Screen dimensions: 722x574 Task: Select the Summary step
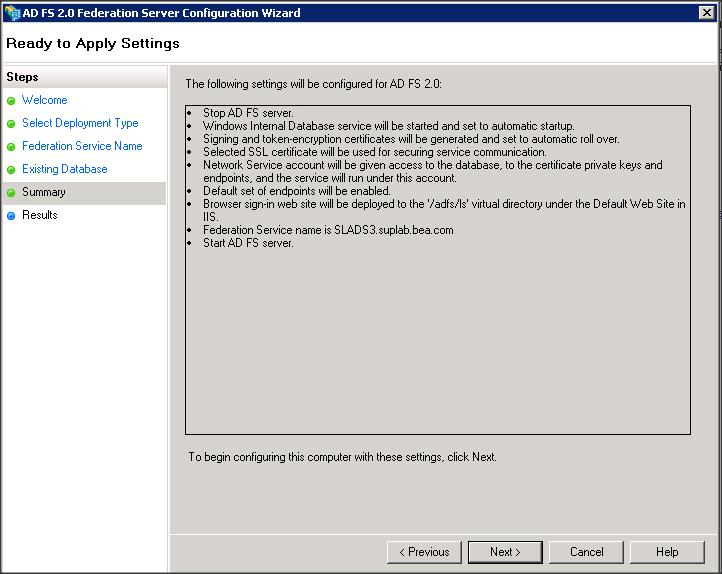tap(44, 192)
